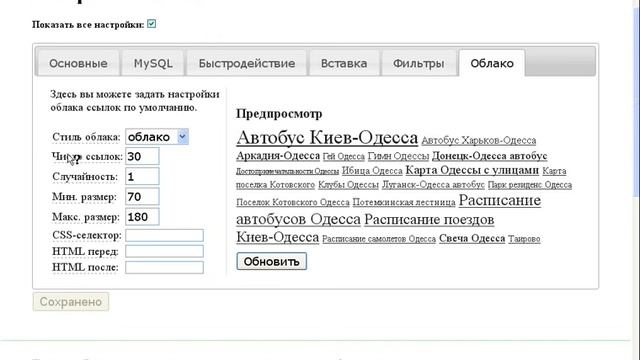The width and height of the screenshot is (640, 360).
Task: Click the Макс. размер field
Action: pyautogui.click(x=142, y=217)
